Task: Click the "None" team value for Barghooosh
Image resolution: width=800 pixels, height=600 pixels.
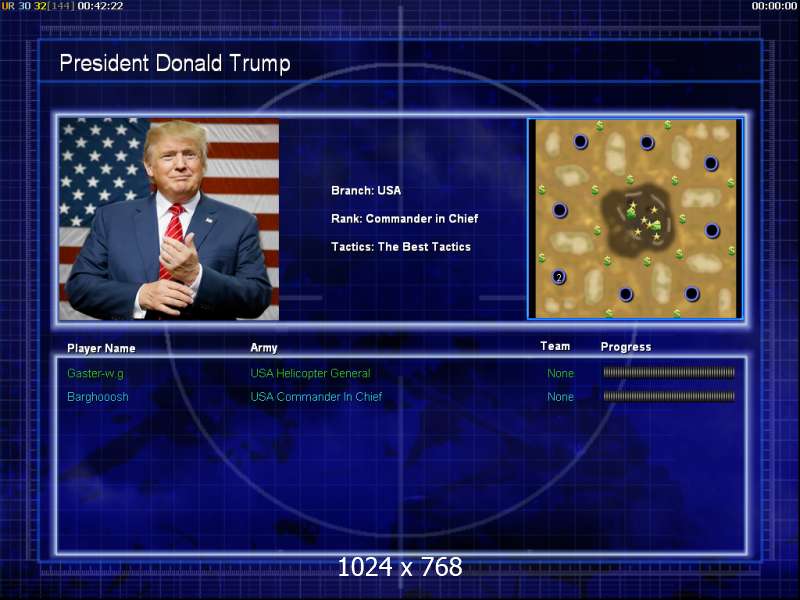Action: click(560, 396)
